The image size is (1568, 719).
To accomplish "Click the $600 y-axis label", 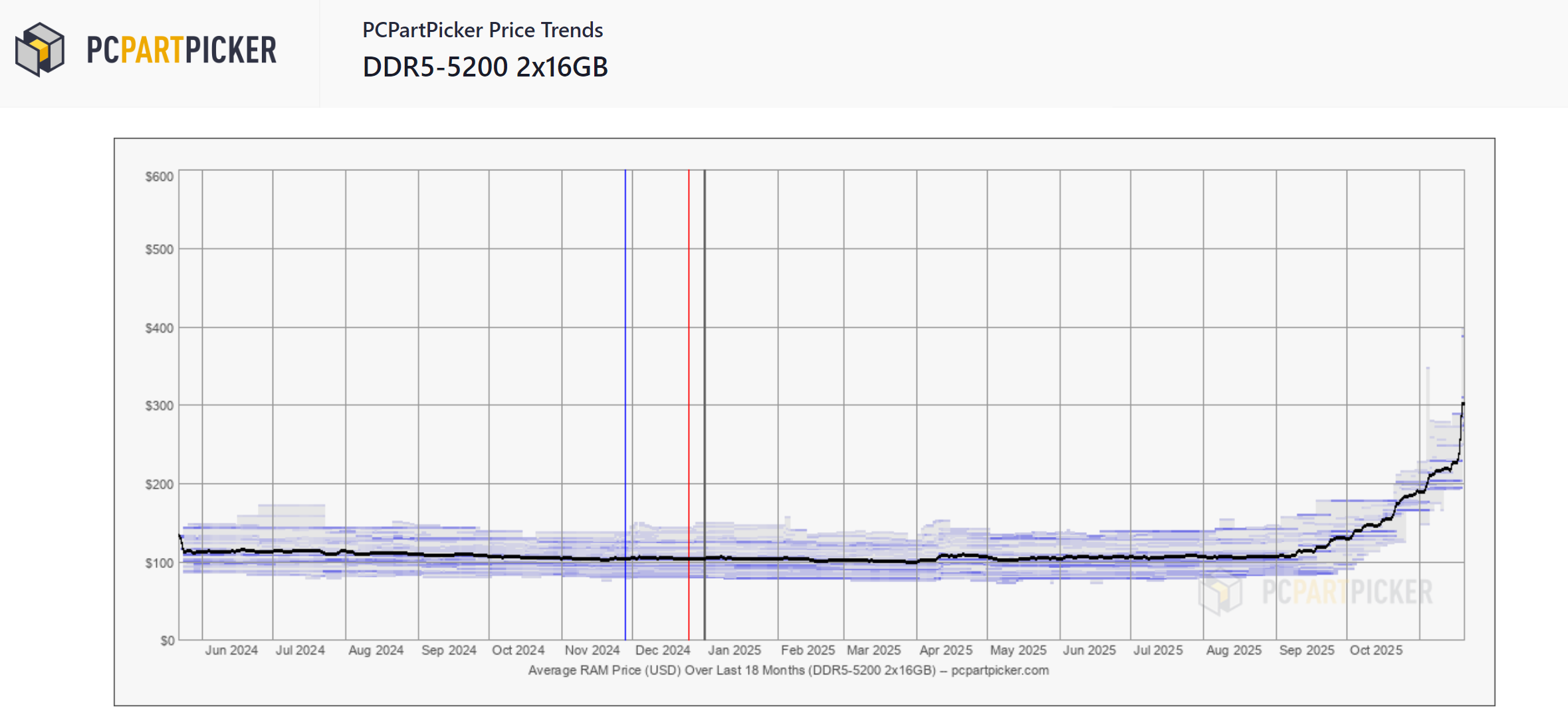I will [160, 177].
